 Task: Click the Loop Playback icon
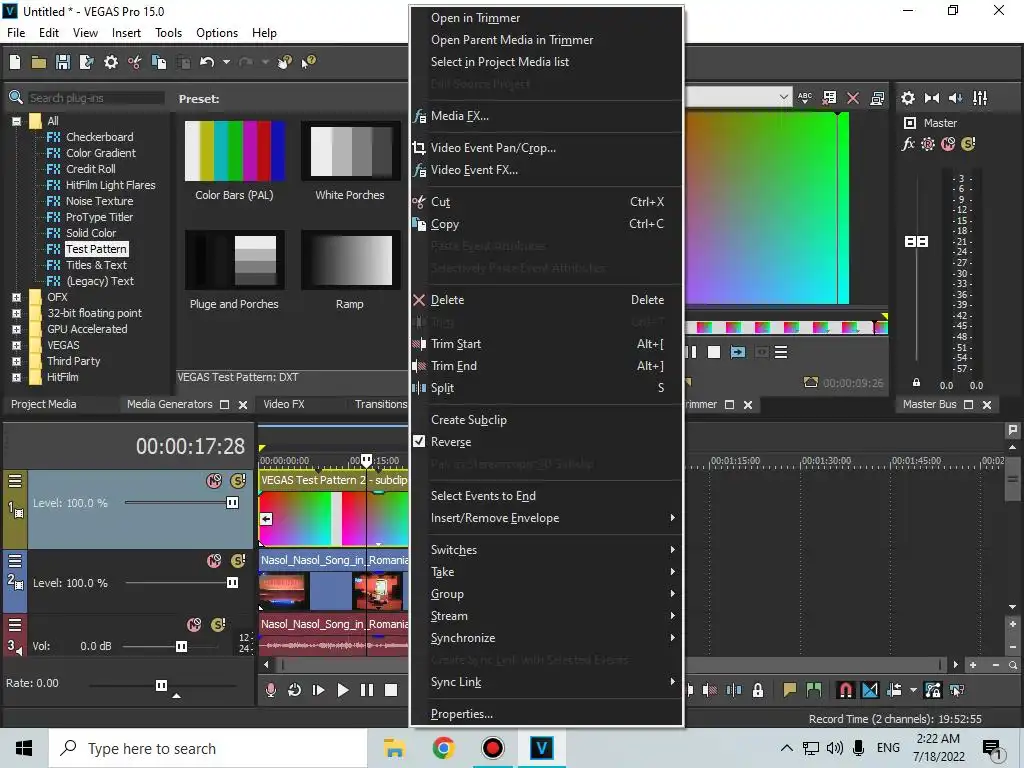tap(295, 690)
